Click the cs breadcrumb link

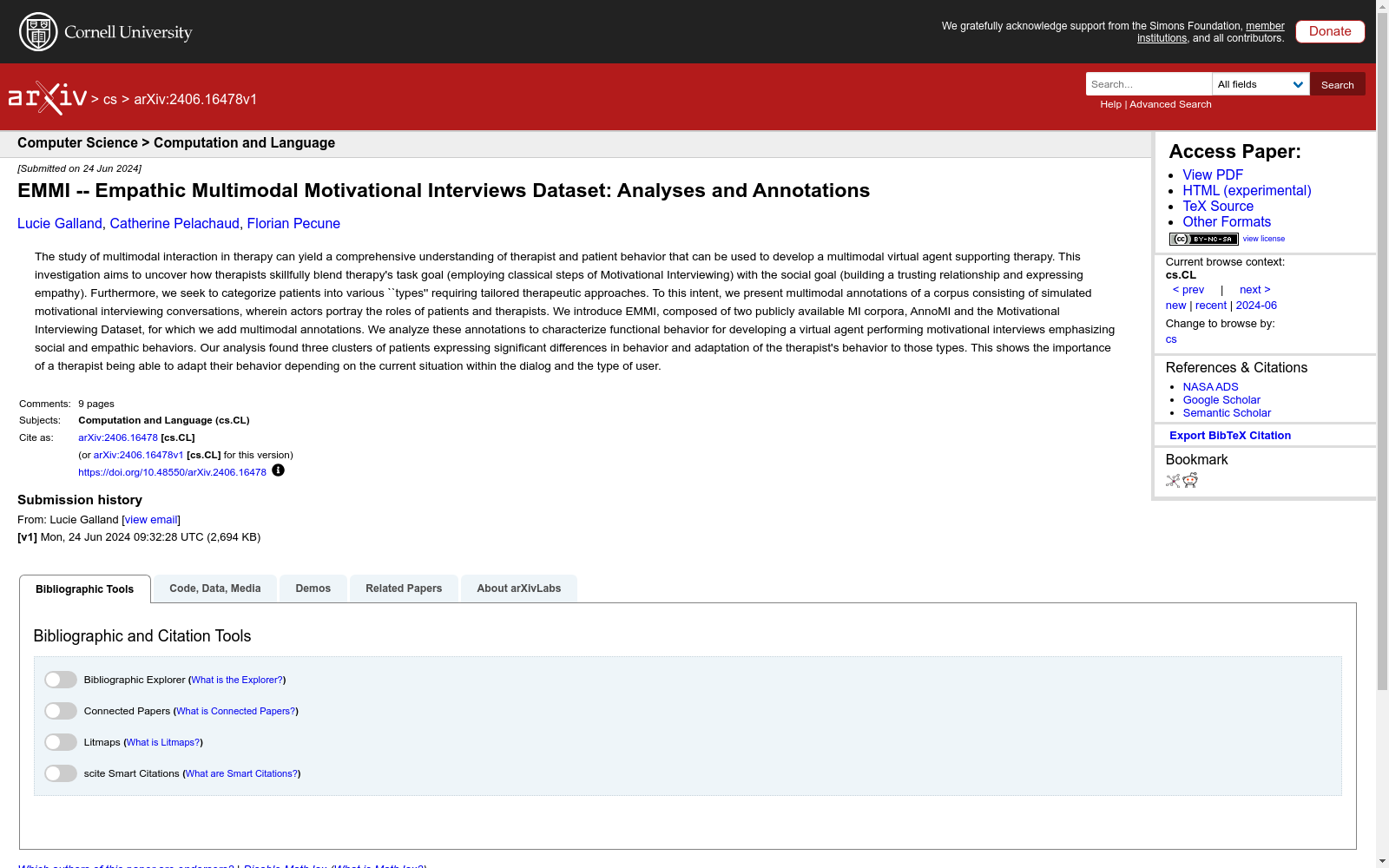pyautogui.click(x=110, y=99)
